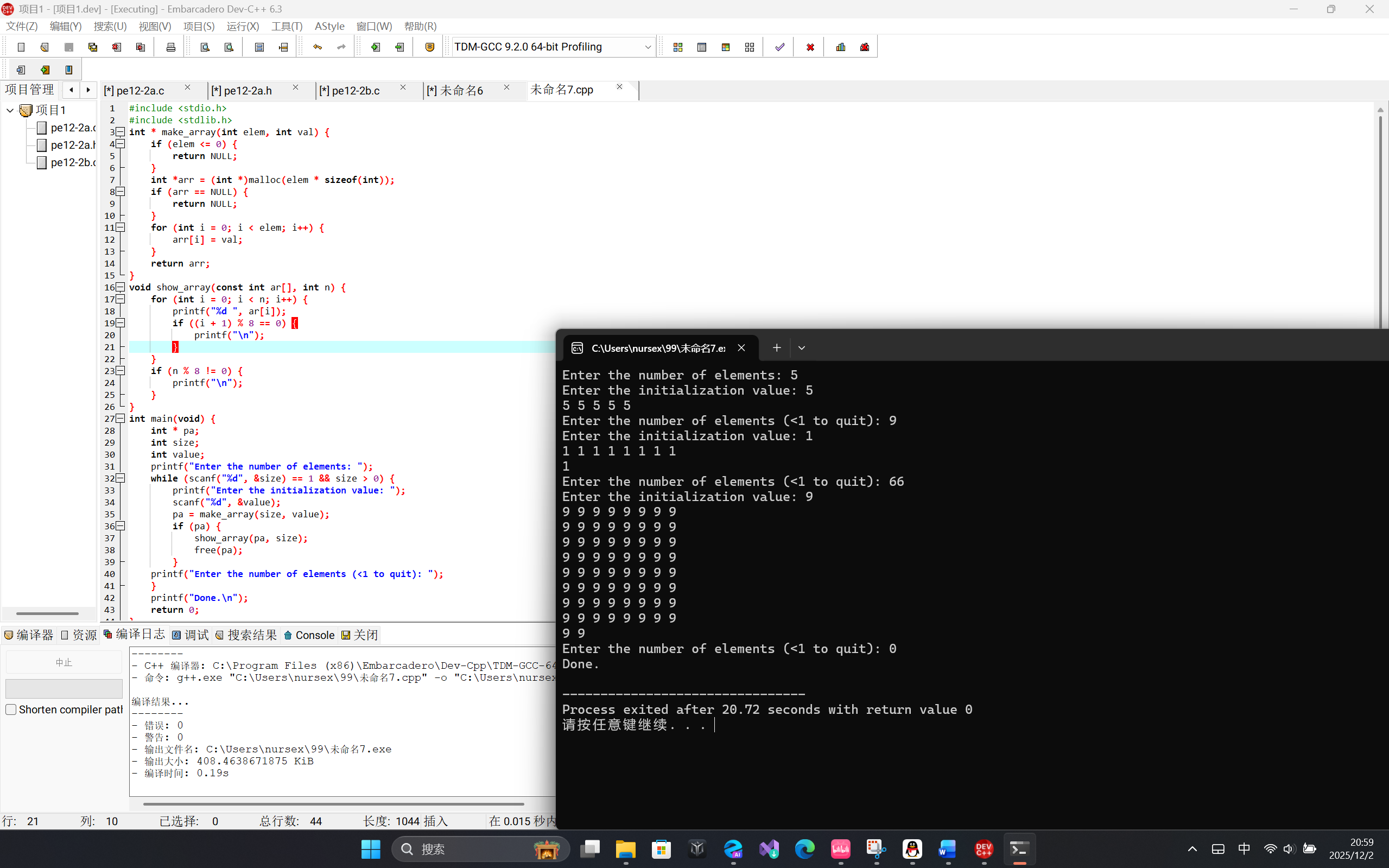Click the Profile analysis bar chart icon
This screenshot has width=1389, height=868.
point(841,47)
